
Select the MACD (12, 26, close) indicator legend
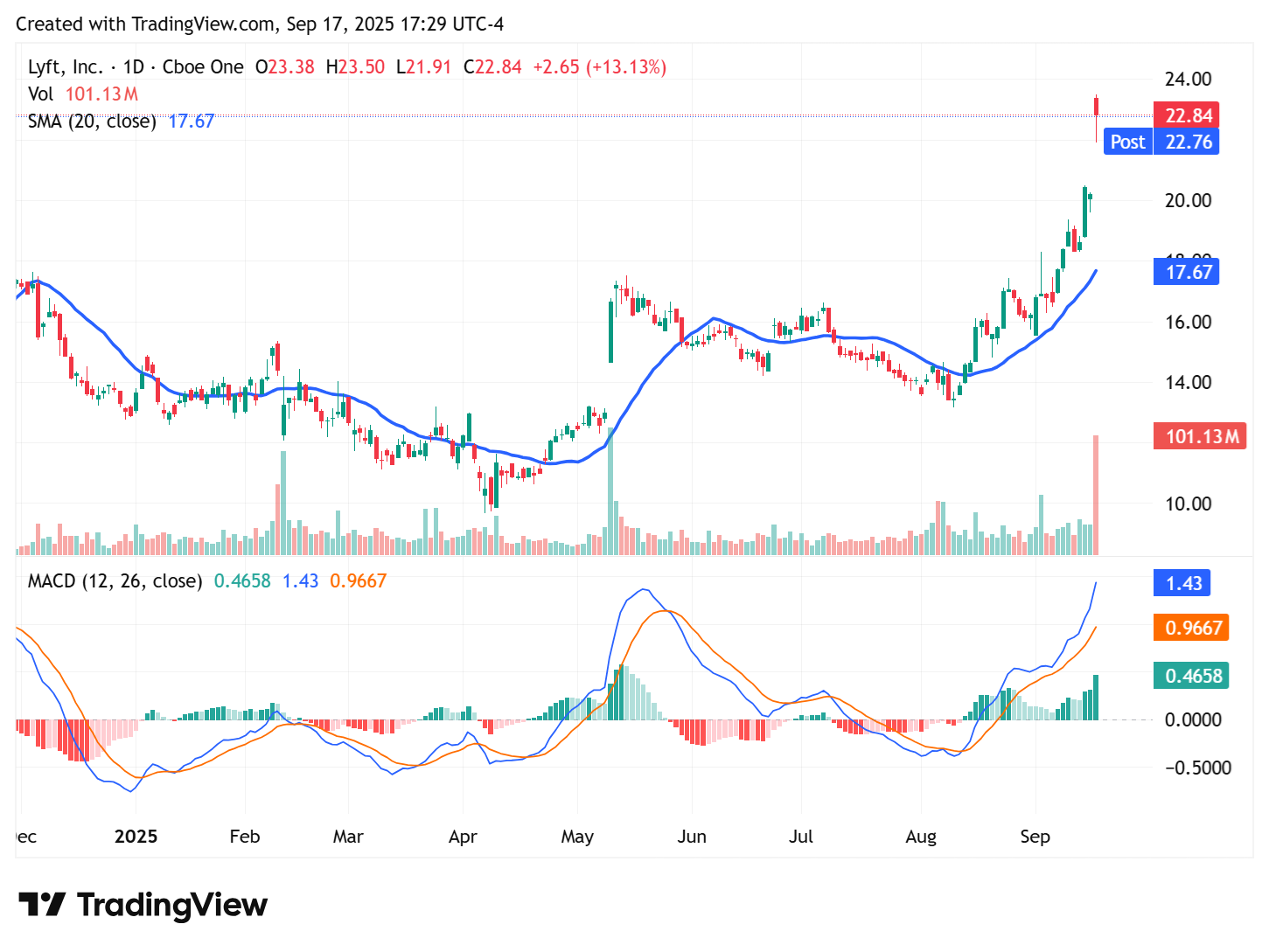[x=115, y=580]
